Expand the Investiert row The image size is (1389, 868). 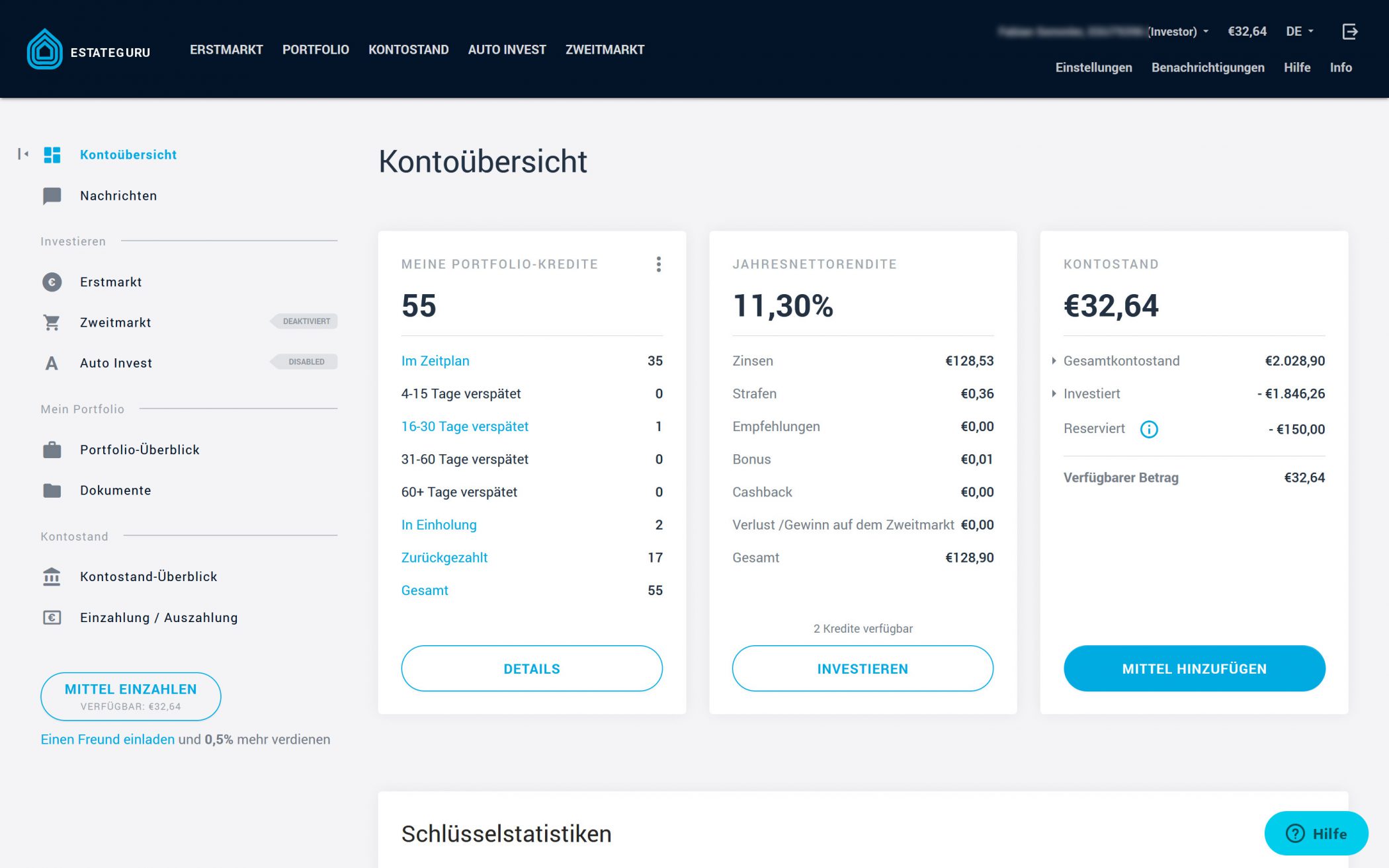(x=1054, y=393)
